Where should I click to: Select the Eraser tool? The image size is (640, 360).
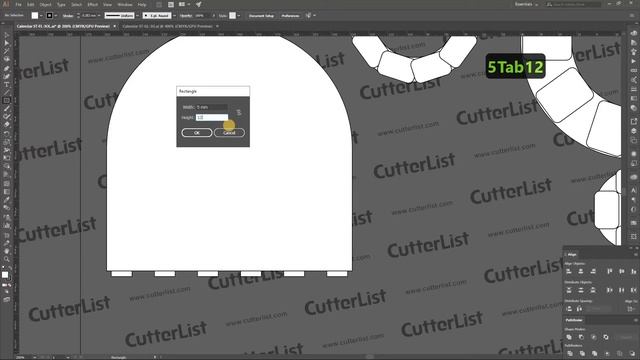(7, 124)
